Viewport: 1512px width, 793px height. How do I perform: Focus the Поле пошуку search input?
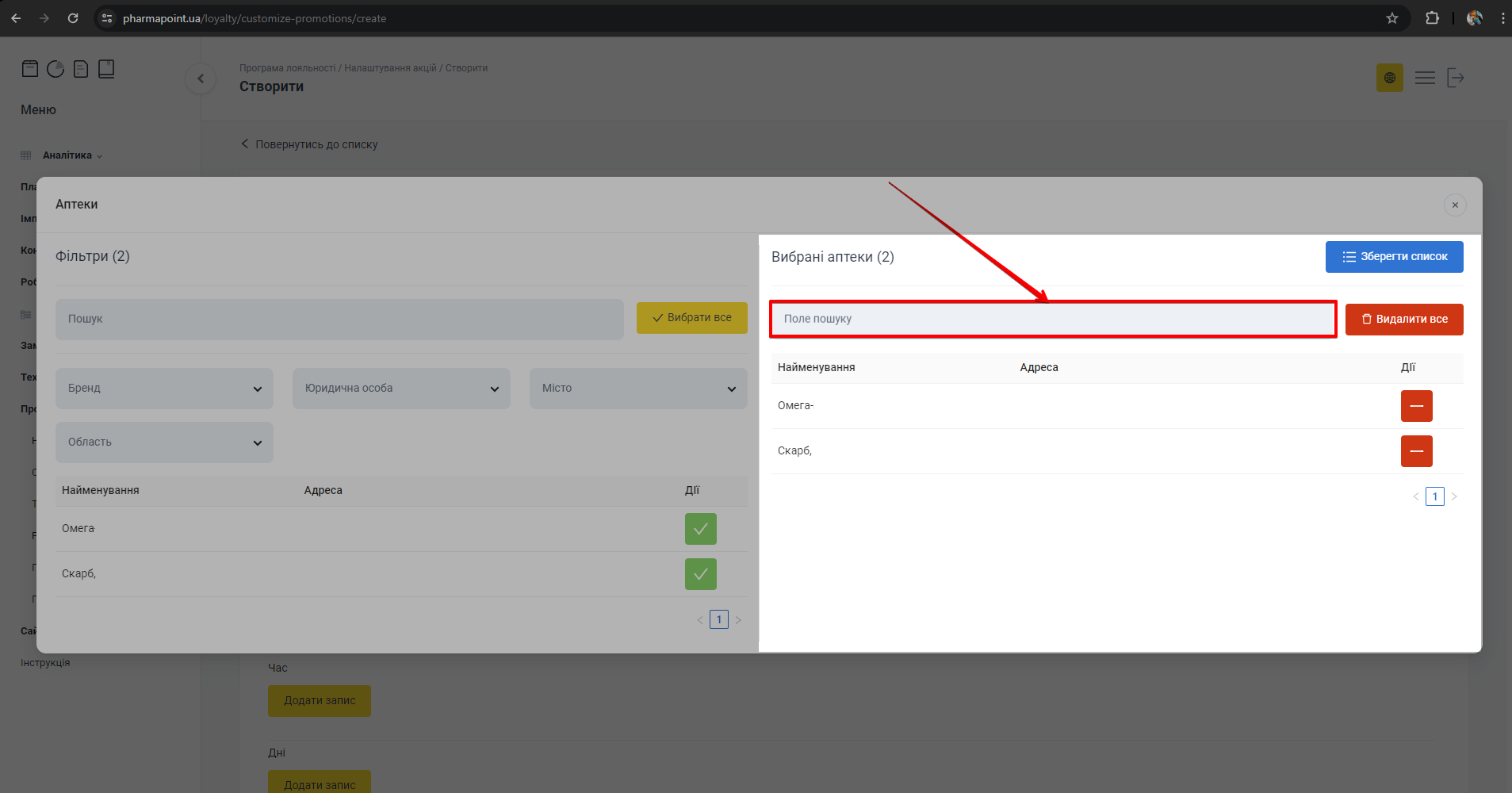click(x=1053, y=319)
